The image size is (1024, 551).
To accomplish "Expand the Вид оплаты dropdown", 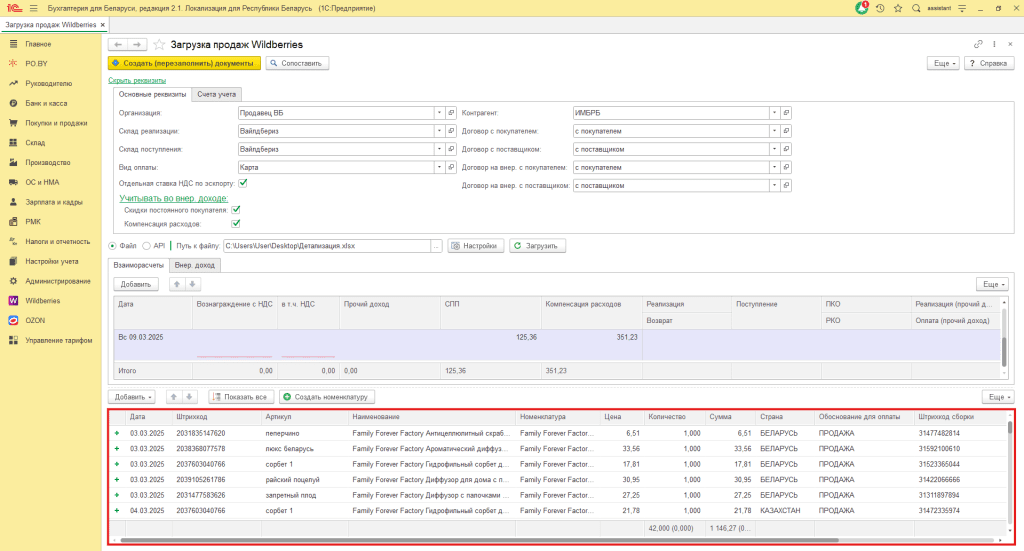I will 439,166.
